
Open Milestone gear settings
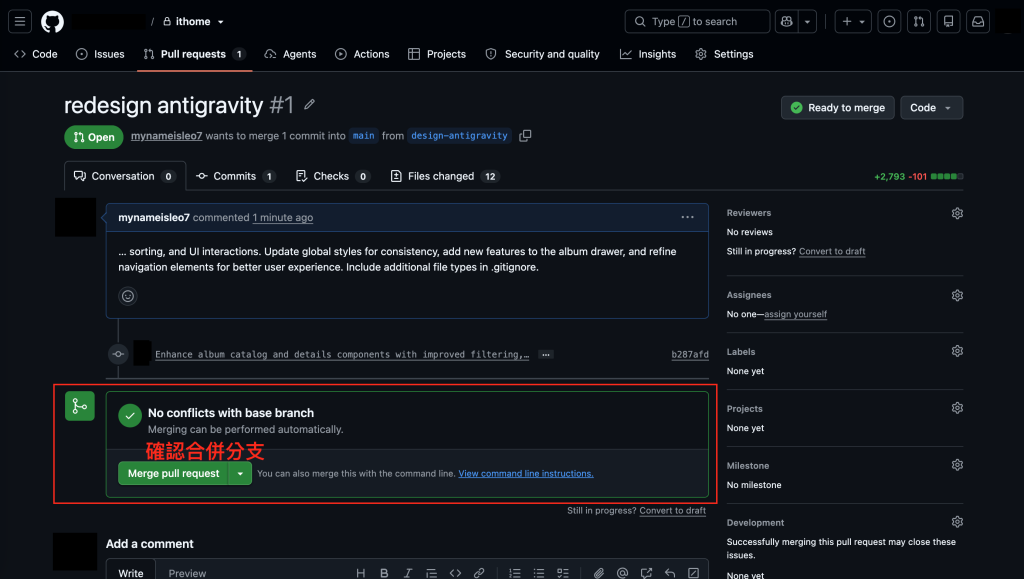point(957,465)
